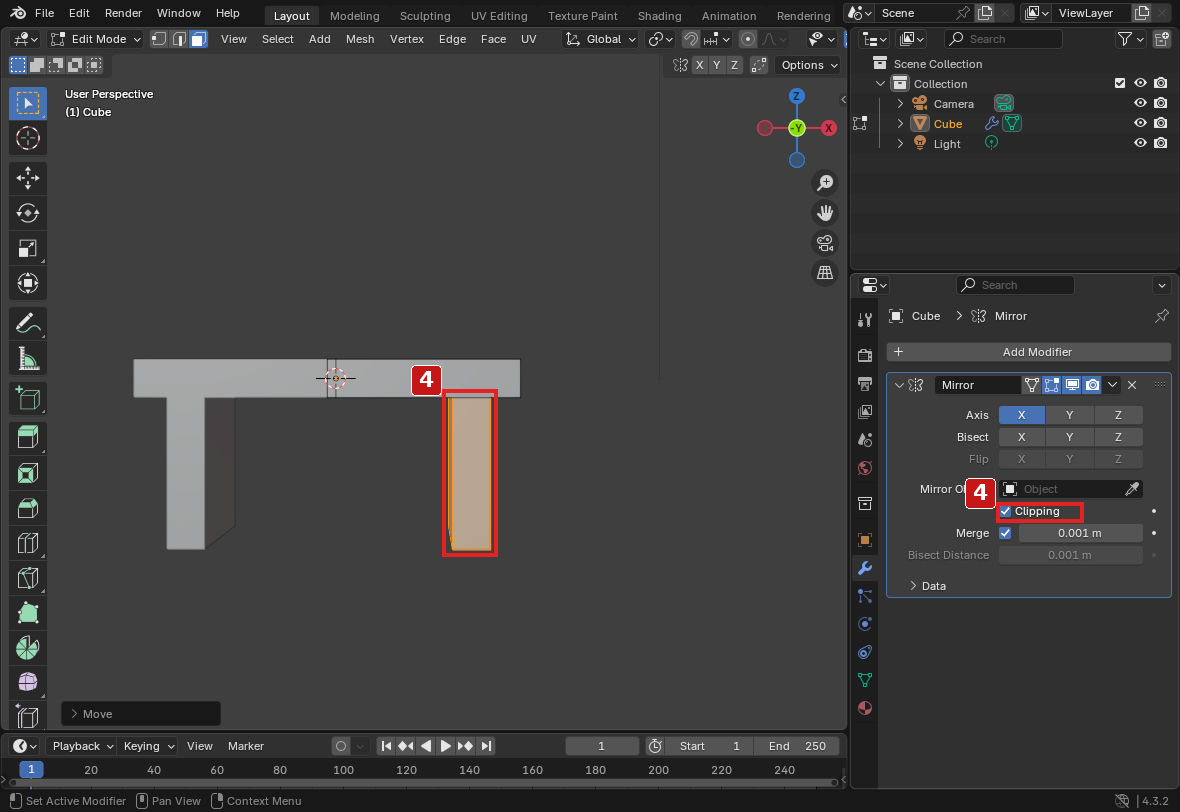
Task: Select the Measure tool
Action: (x=28, y=359)
